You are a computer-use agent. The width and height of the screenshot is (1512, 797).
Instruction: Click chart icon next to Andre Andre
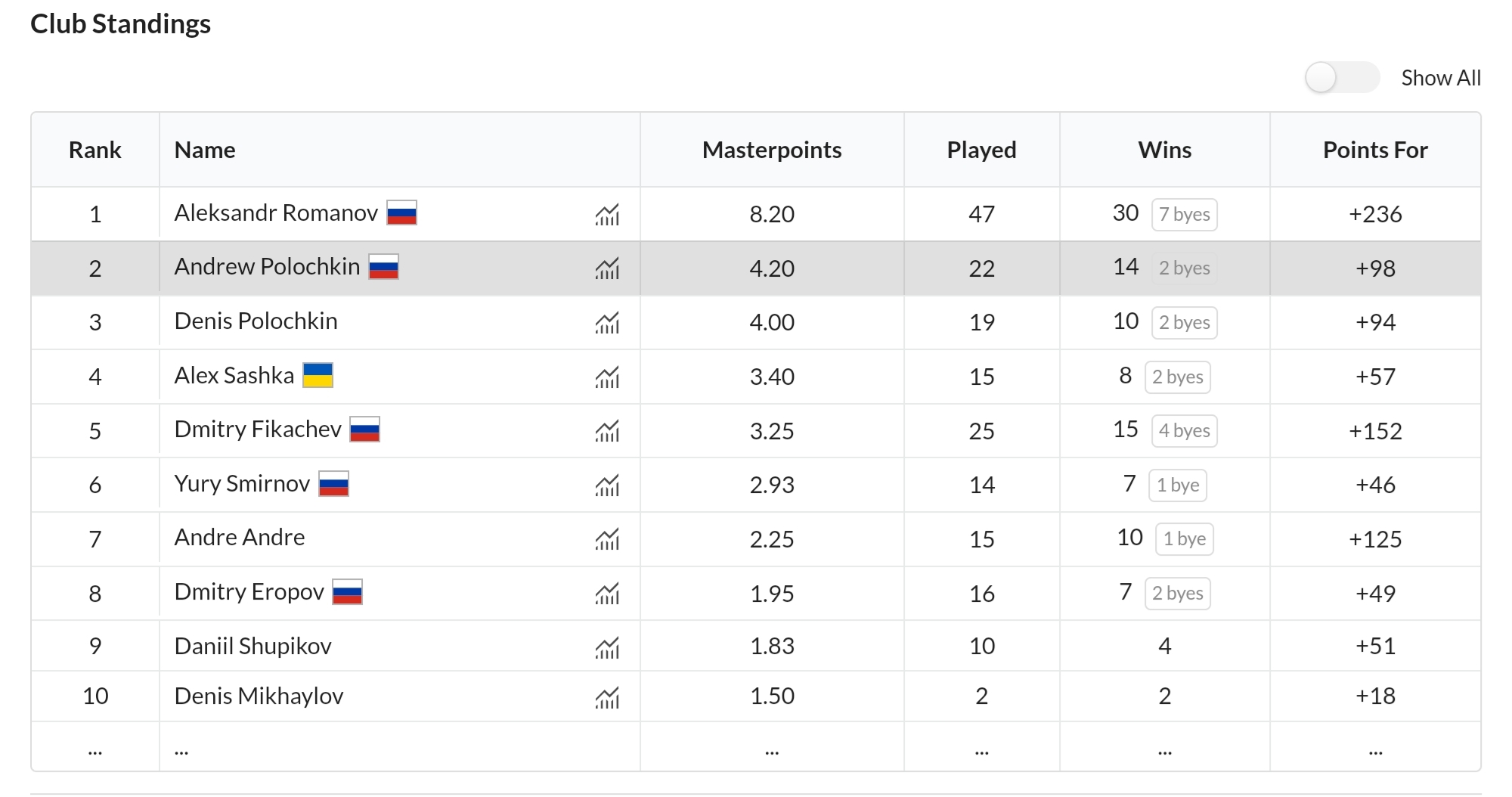(x=607, y=540)
